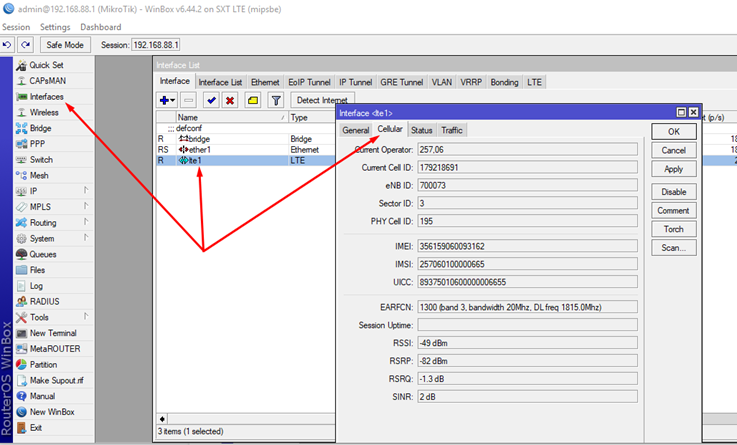
Task: Open MetaROUTER menu
Action: click(53, 349)
